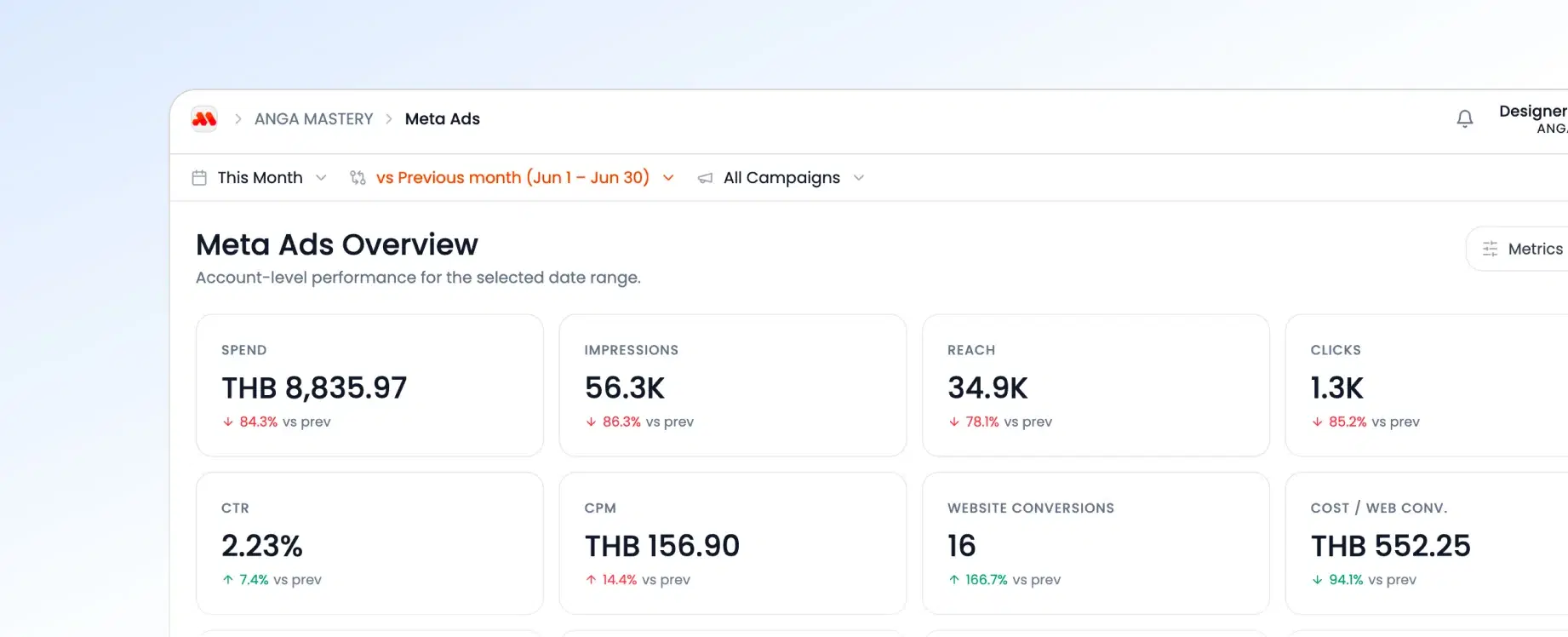
Task: Open the This Month date range dropdown
Action: 260,178
